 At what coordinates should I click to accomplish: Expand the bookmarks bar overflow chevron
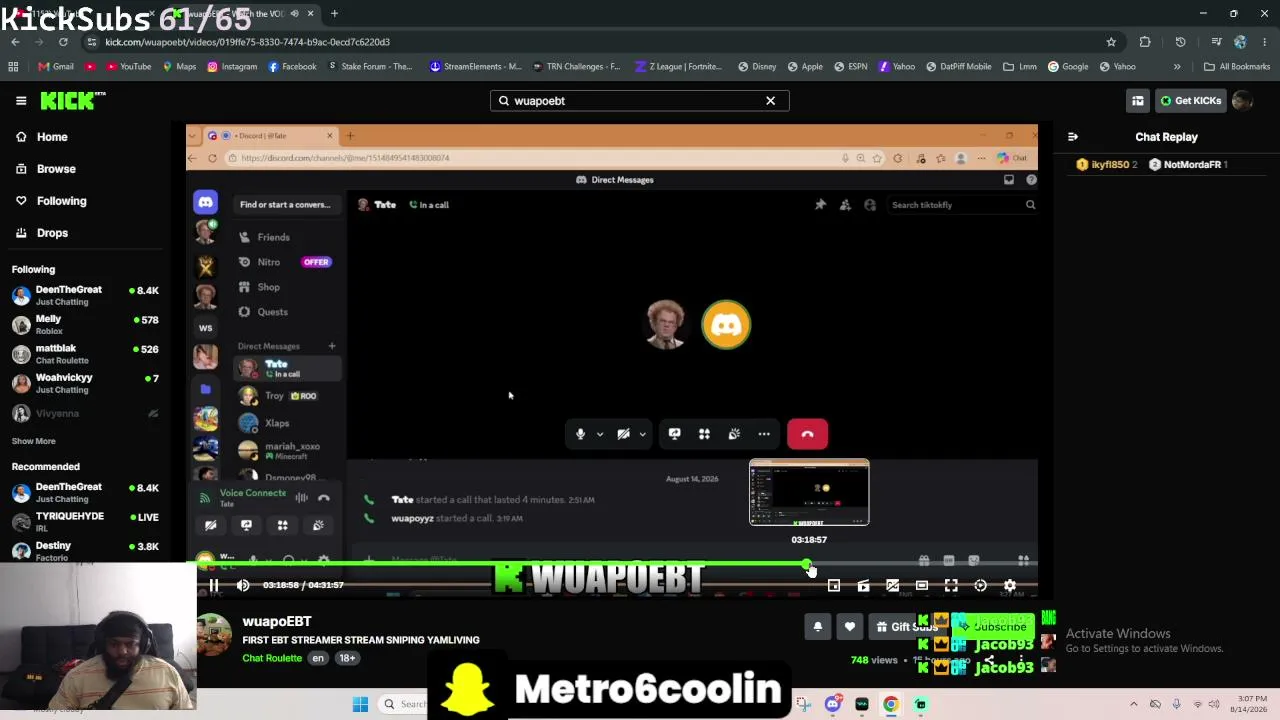(1177, 67)
